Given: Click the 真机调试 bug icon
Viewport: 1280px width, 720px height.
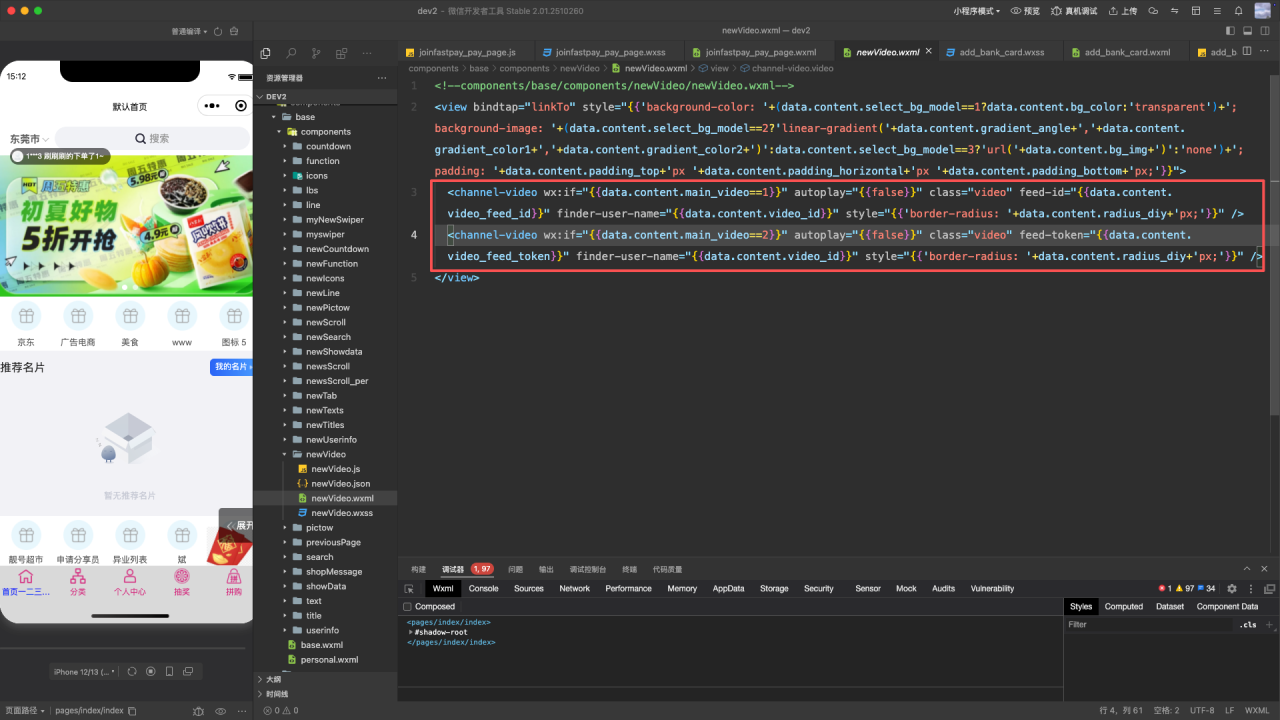Looking at the screenshot, I should pos(1058,11).
